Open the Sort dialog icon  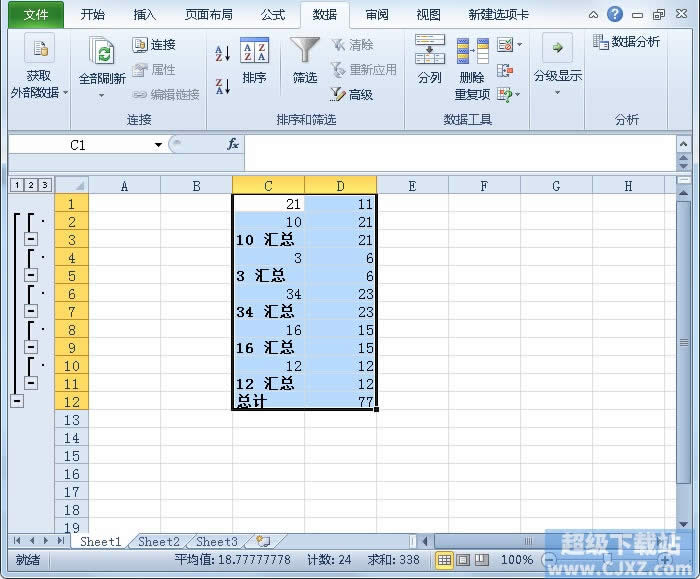tap(254, 50)
